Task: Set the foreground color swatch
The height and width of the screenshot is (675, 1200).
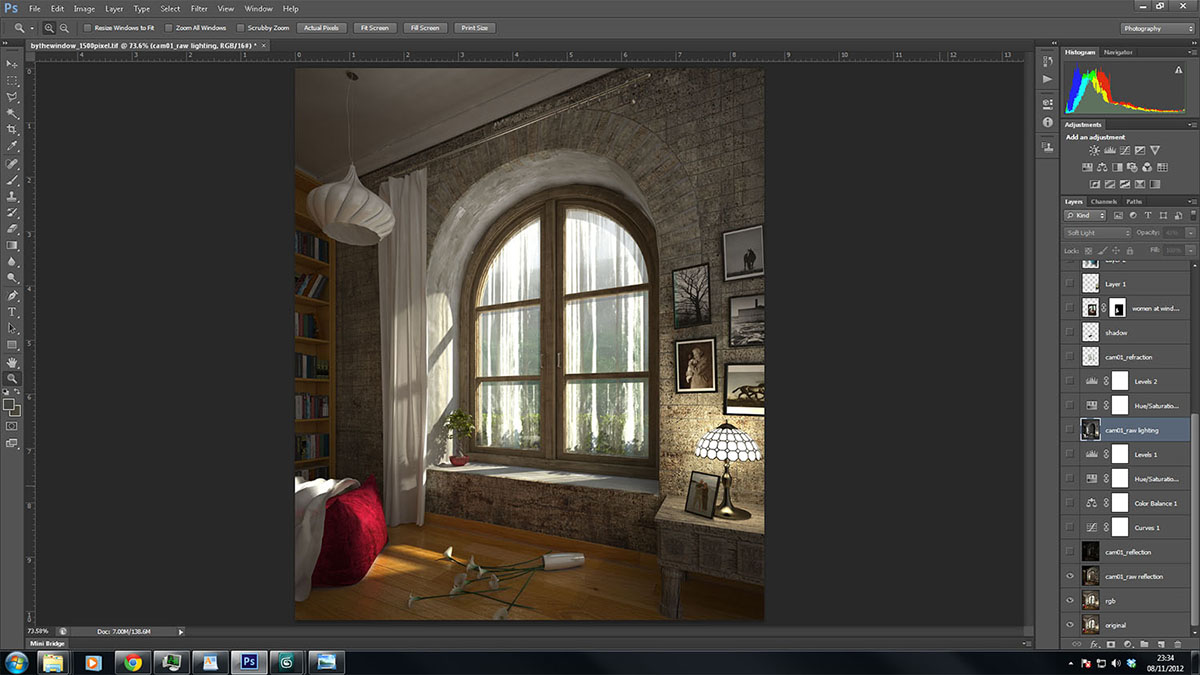Action: 9,405
